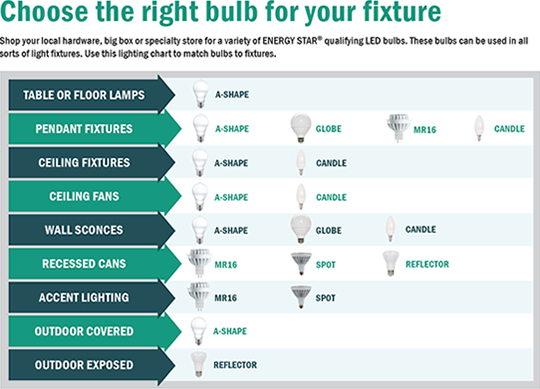Click the Spot text label in Accent Lighting row
The image size is (540, 389).
325,298
